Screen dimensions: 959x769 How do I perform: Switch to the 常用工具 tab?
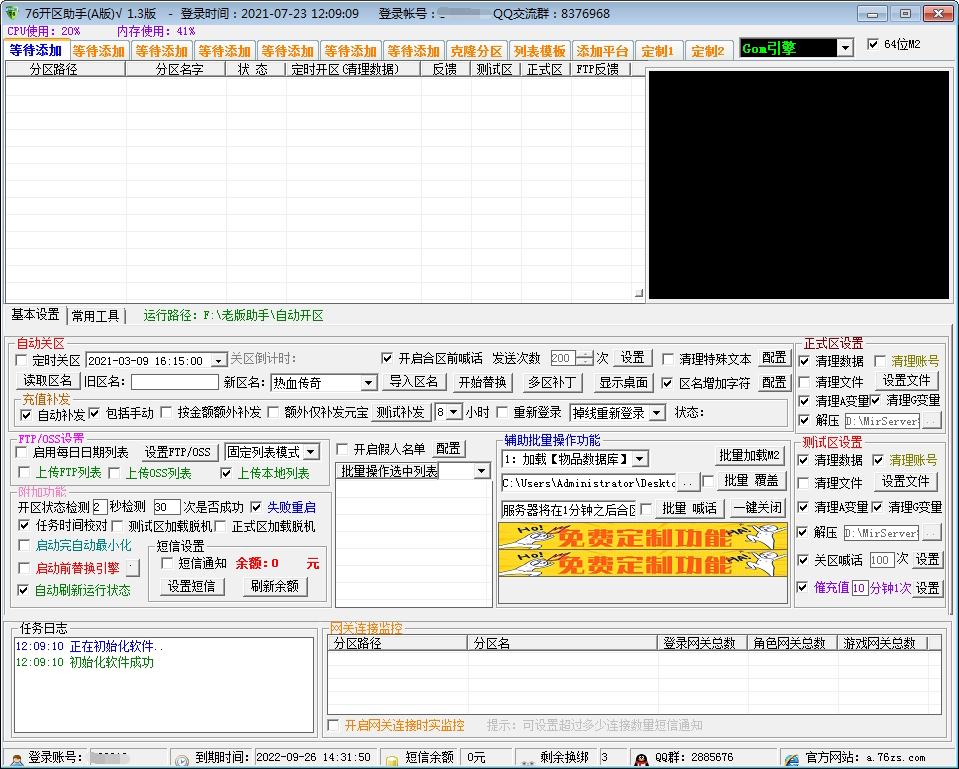(96, 316)
